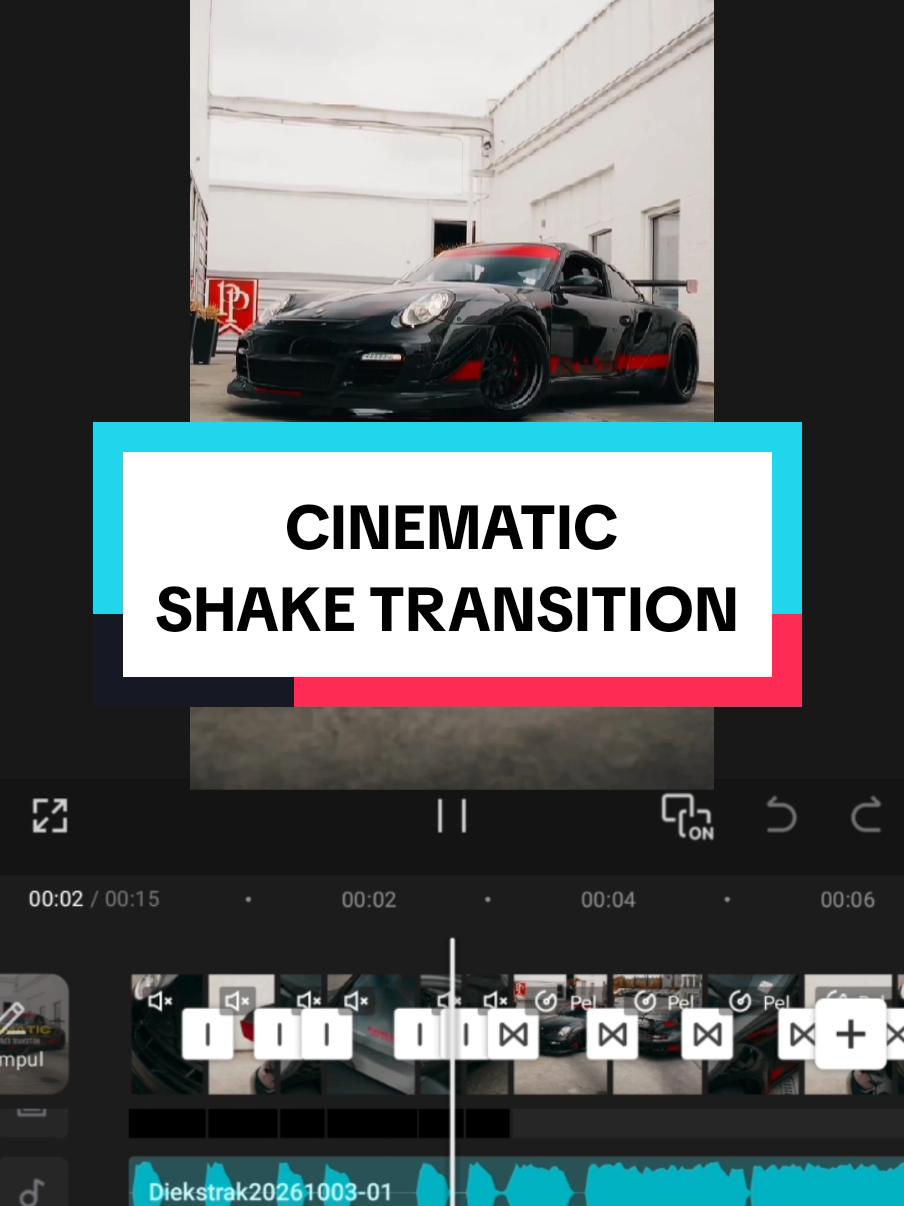This screenshot has height=1206, width=904.
Task: Click the 00:04 mark on the timeline ruler
Action: 608,900
